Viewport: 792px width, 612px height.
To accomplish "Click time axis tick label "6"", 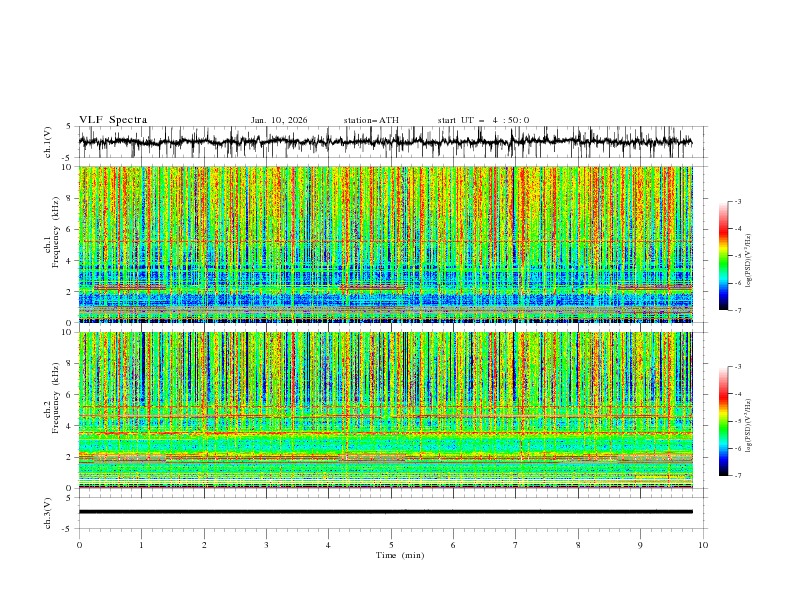I will tap(453, 545).
